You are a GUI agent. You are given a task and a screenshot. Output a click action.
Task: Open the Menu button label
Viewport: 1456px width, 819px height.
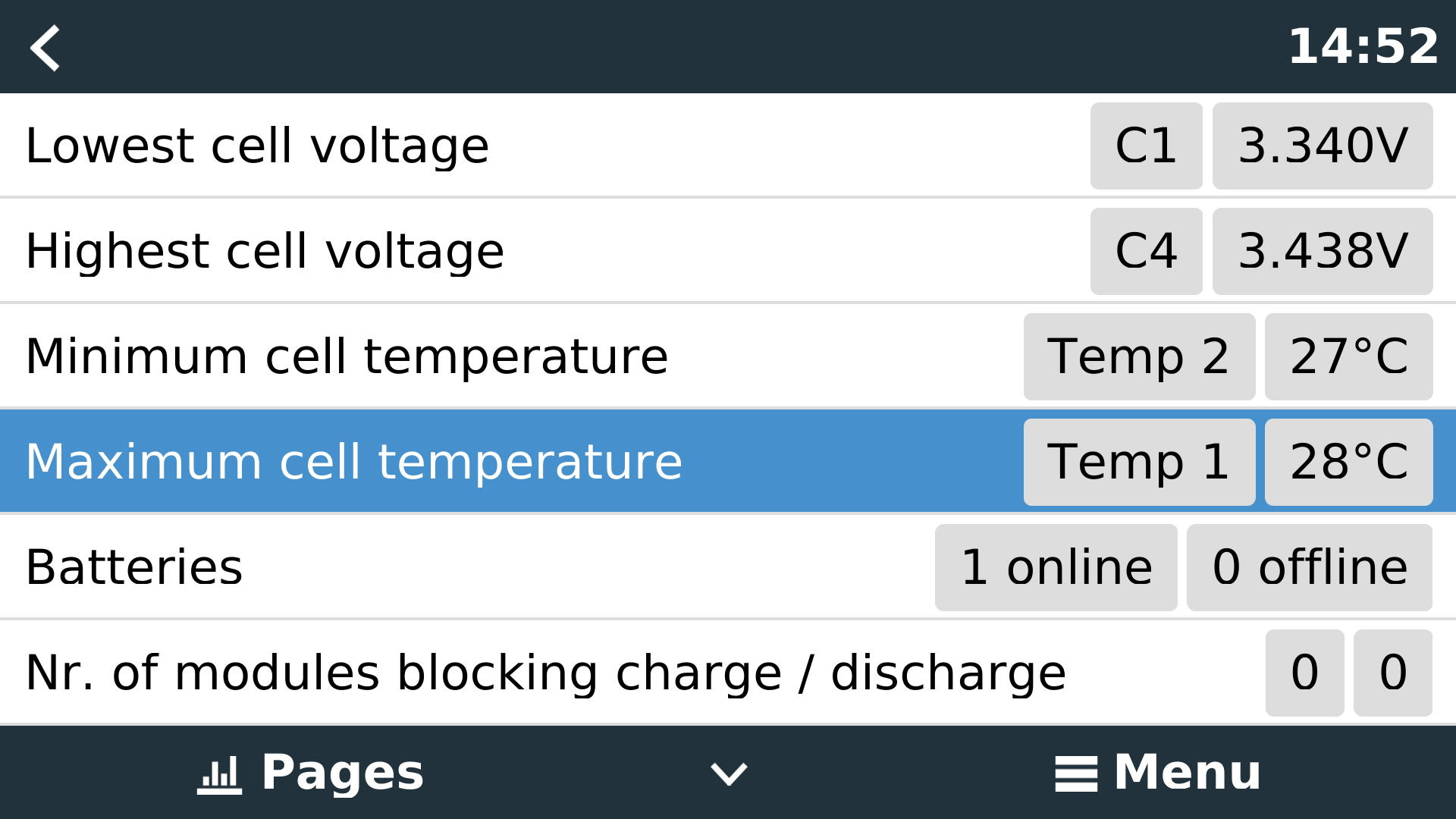[1187, 773]
